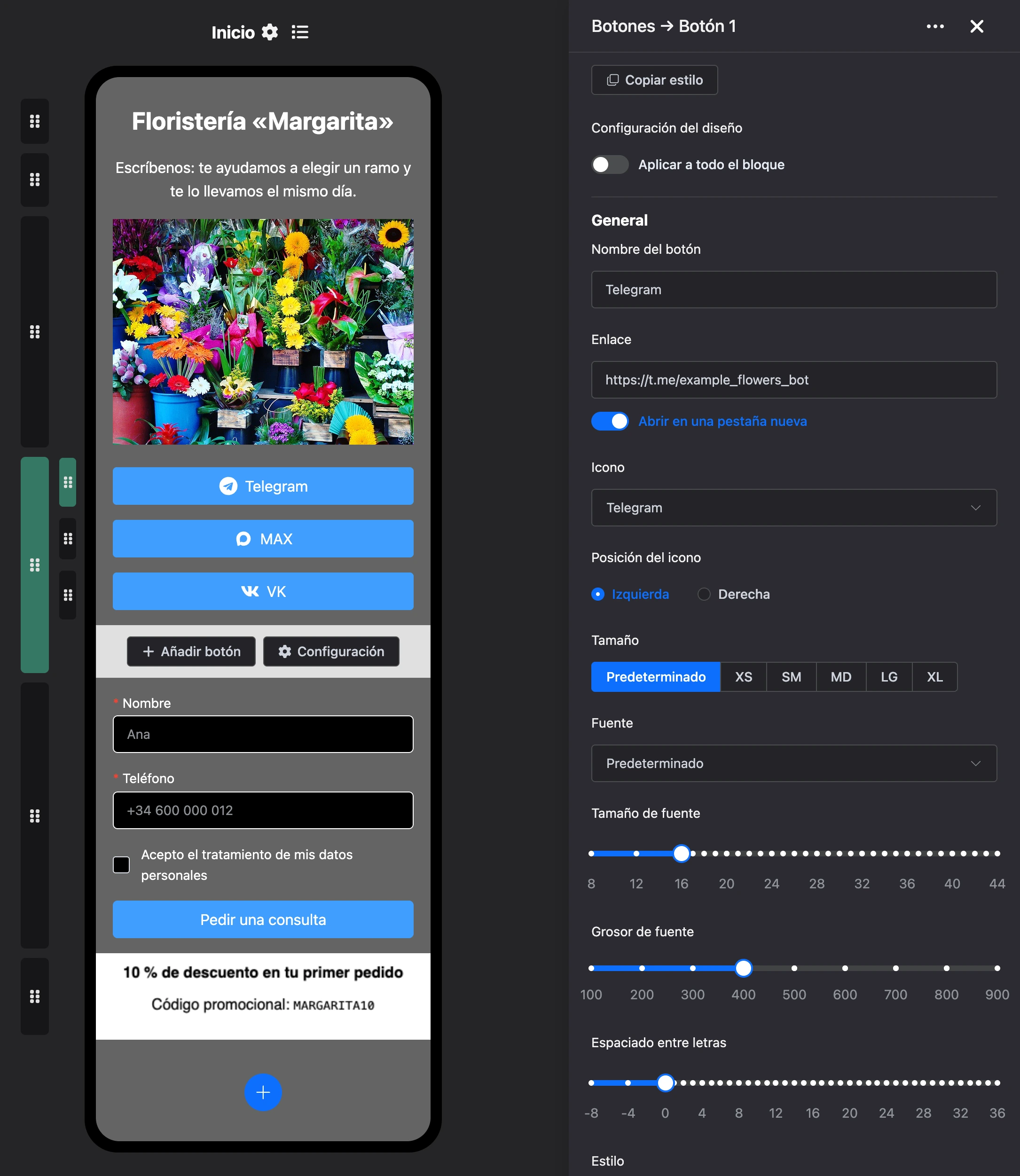Click the Floristería «Margarita» heading
Viewport: 1020px width, 1176px height.
pos(263,121)
